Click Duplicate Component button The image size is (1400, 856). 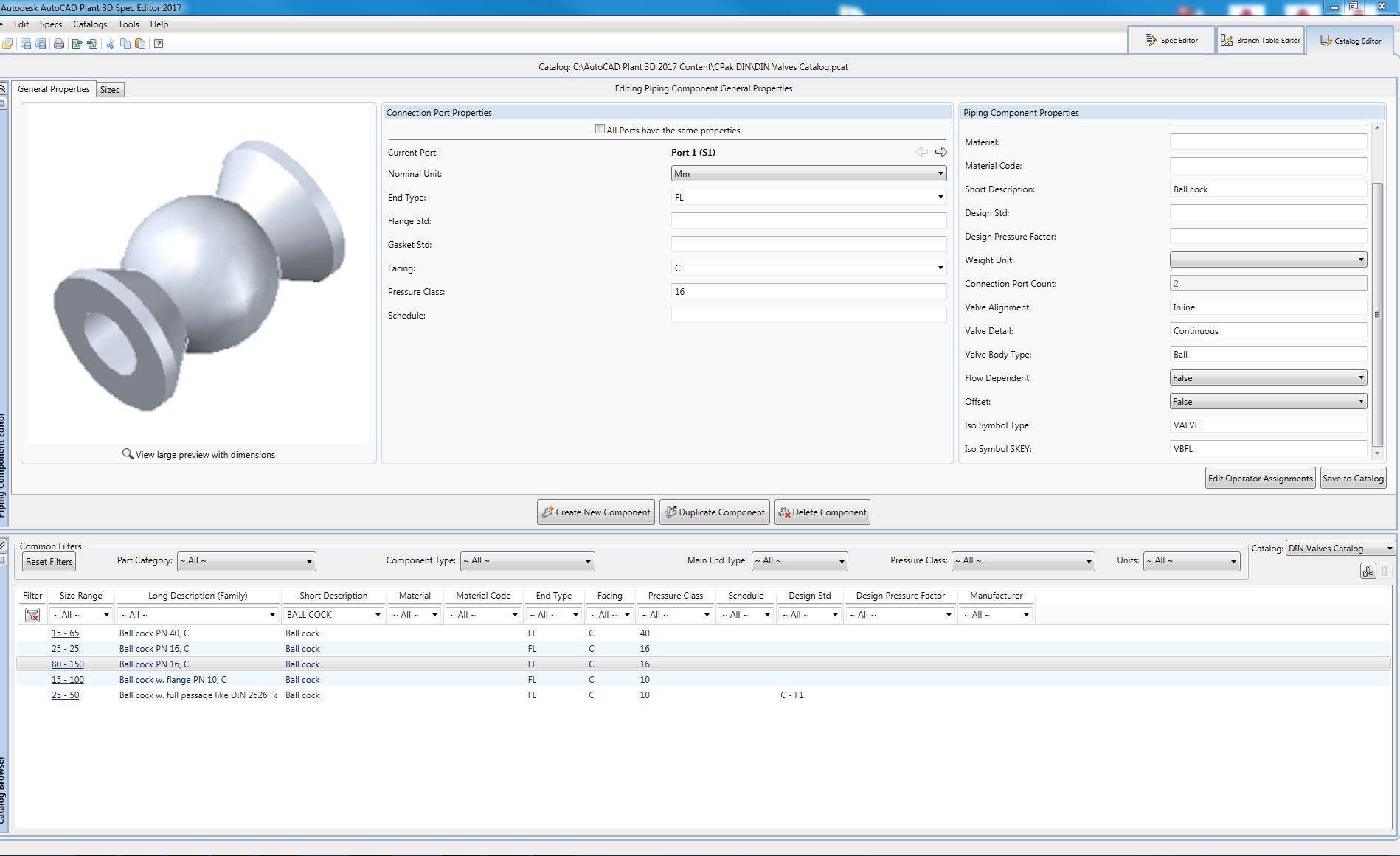[715, 512]
